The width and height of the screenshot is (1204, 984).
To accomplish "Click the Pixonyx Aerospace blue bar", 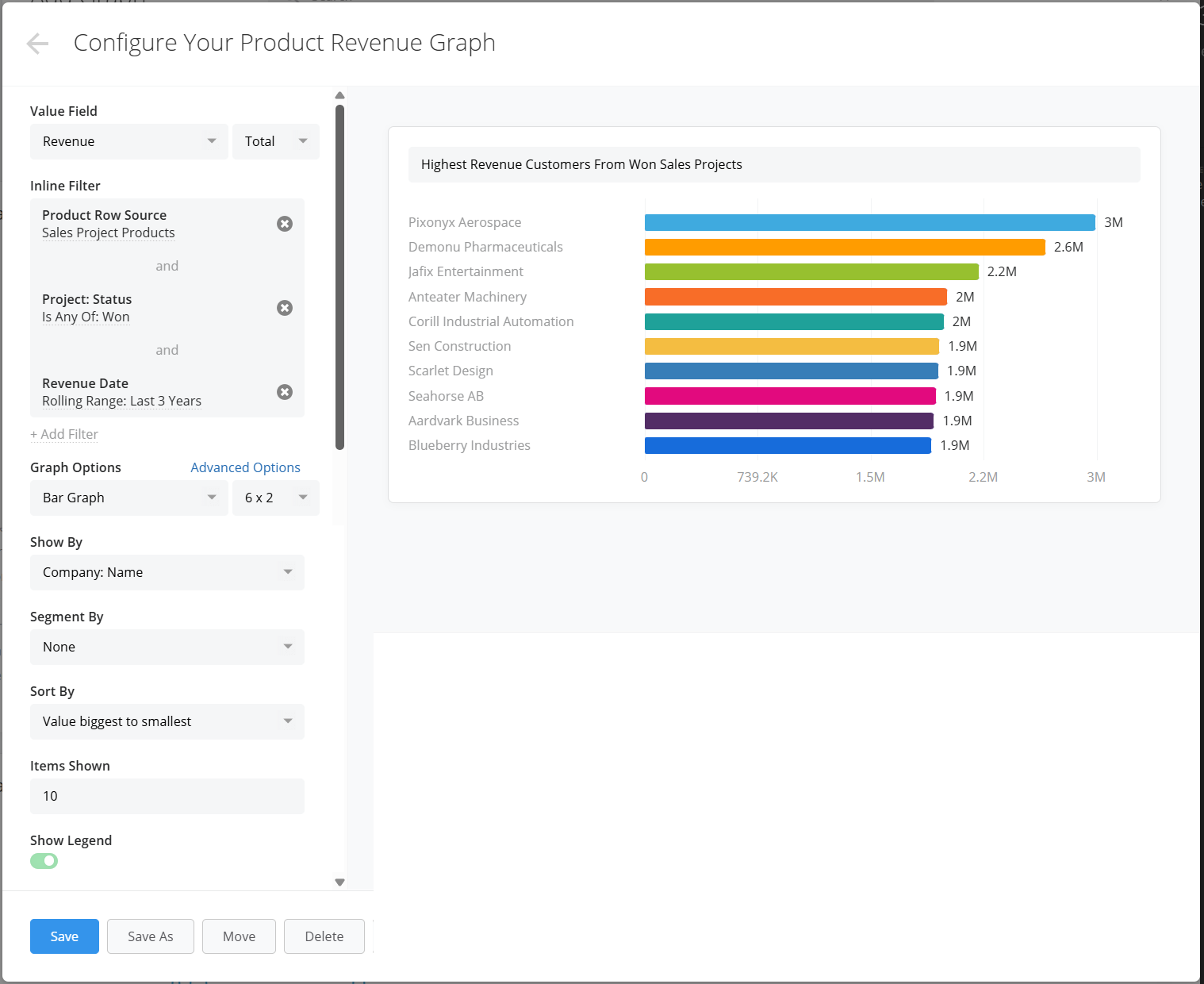I will [x=870, y=222].
